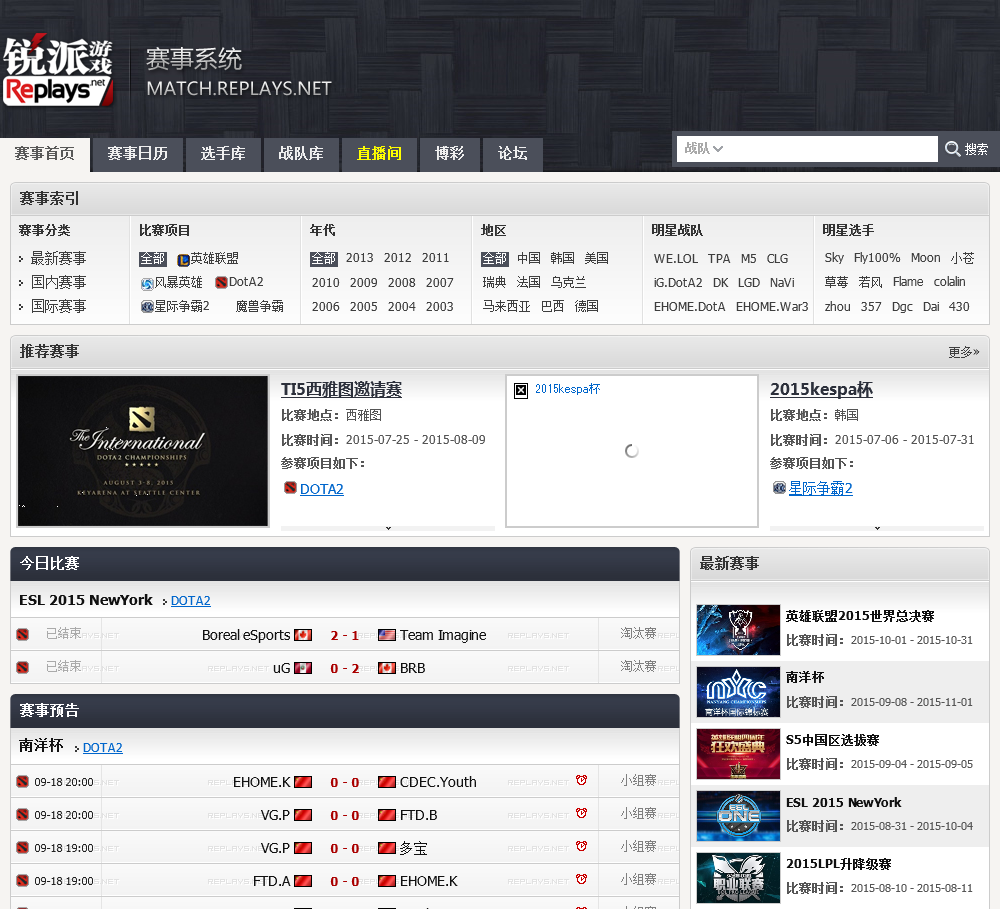
Task: Click the Boreal eSports 2 - 1 score
Action: coord(344,635)
